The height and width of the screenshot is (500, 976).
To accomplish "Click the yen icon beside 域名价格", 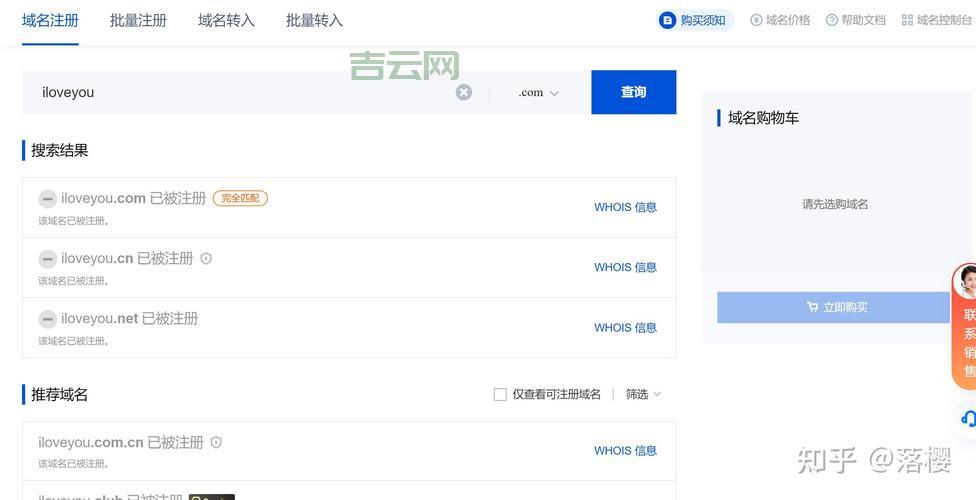I will pos(756,20).
